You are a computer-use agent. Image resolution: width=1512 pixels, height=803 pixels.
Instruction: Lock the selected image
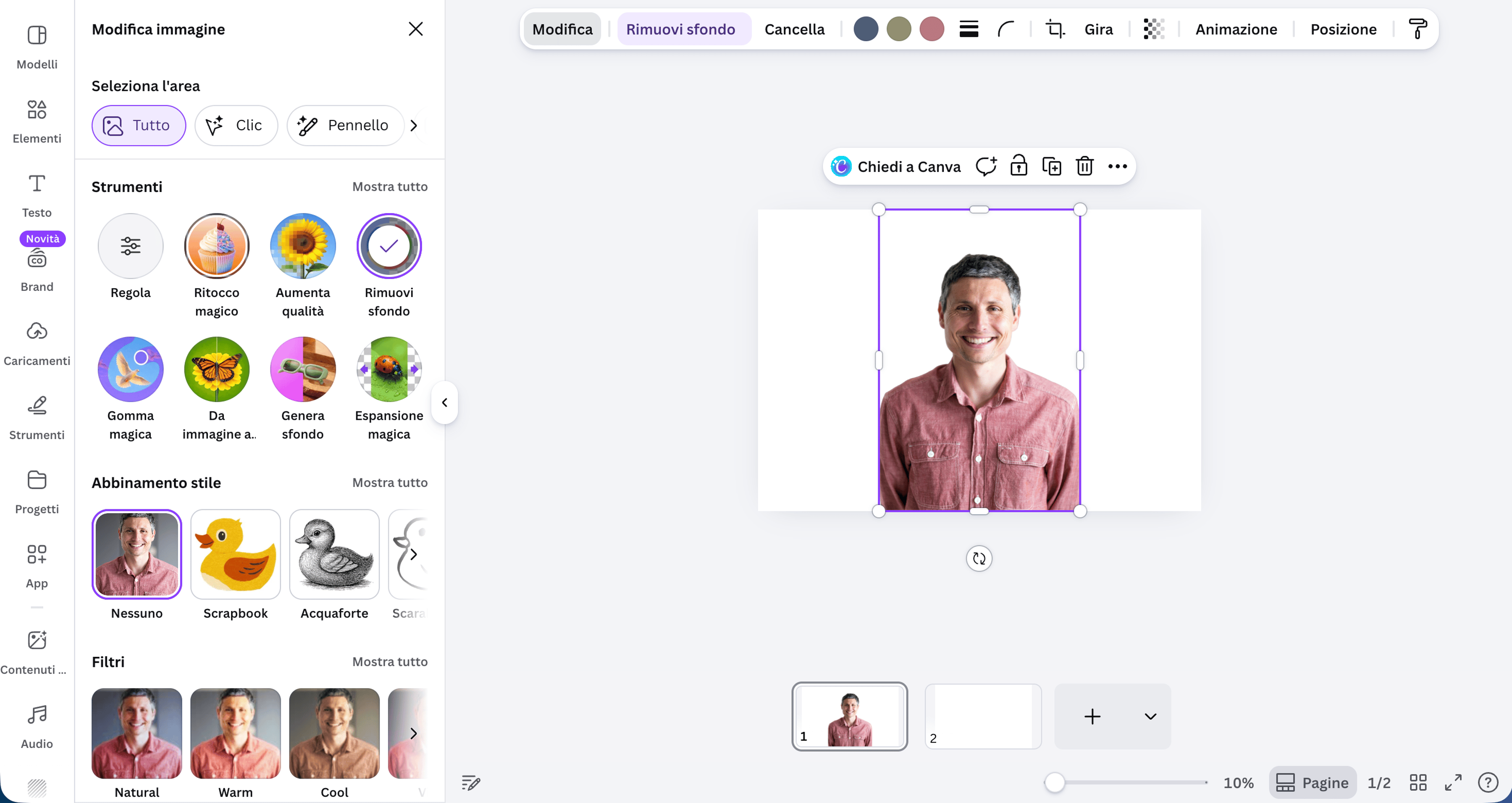click(x=1019, y=166)
